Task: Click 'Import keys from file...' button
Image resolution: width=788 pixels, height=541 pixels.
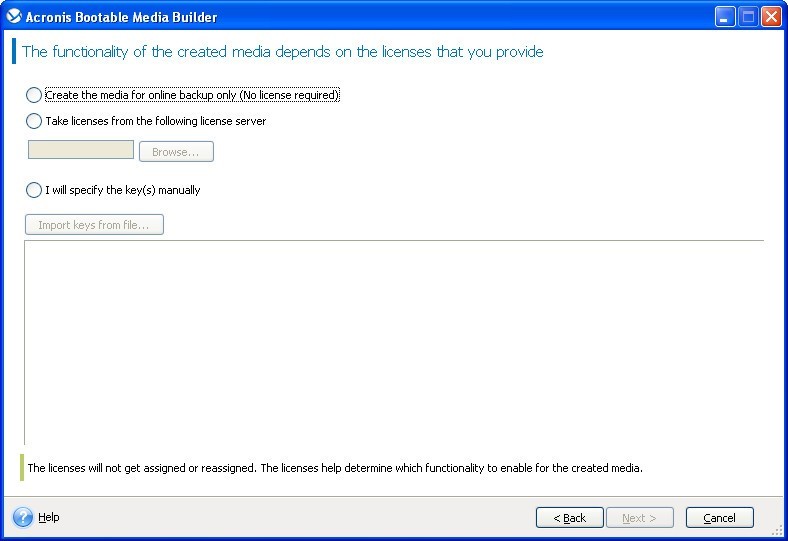Action: coord(94,225)
